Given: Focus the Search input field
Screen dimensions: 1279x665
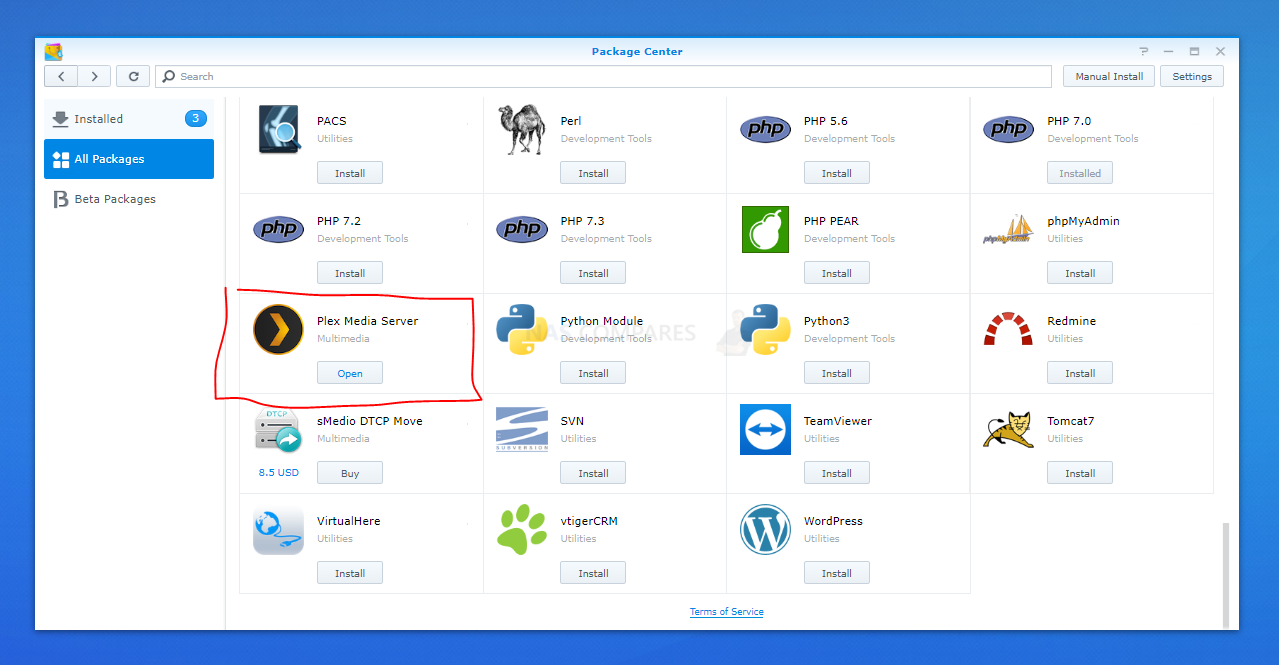Looking at the screenshot, I should (604, 76).
